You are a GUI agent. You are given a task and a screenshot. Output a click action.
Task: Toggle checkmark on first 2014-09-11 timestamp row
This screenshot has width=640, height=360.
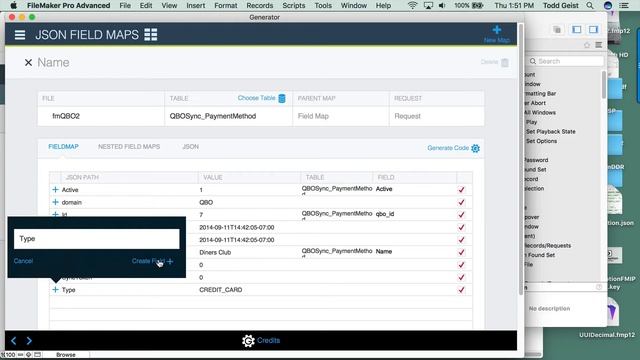pos(462,227)
